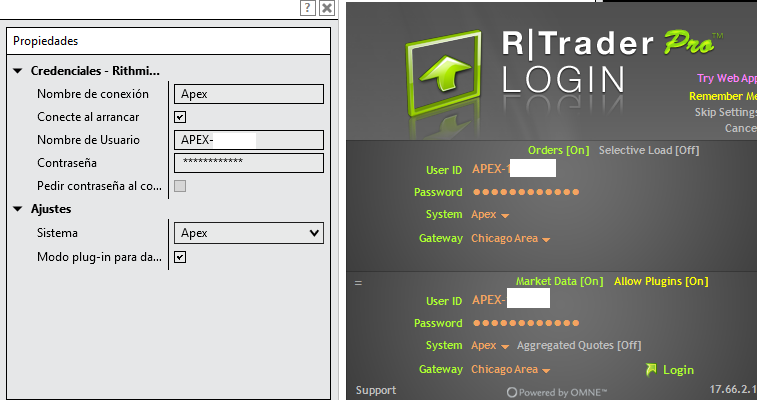Collapse the Ajustes section
This screenshot has width=757, height=400.
pyautogui.click(x=18, y=209)
